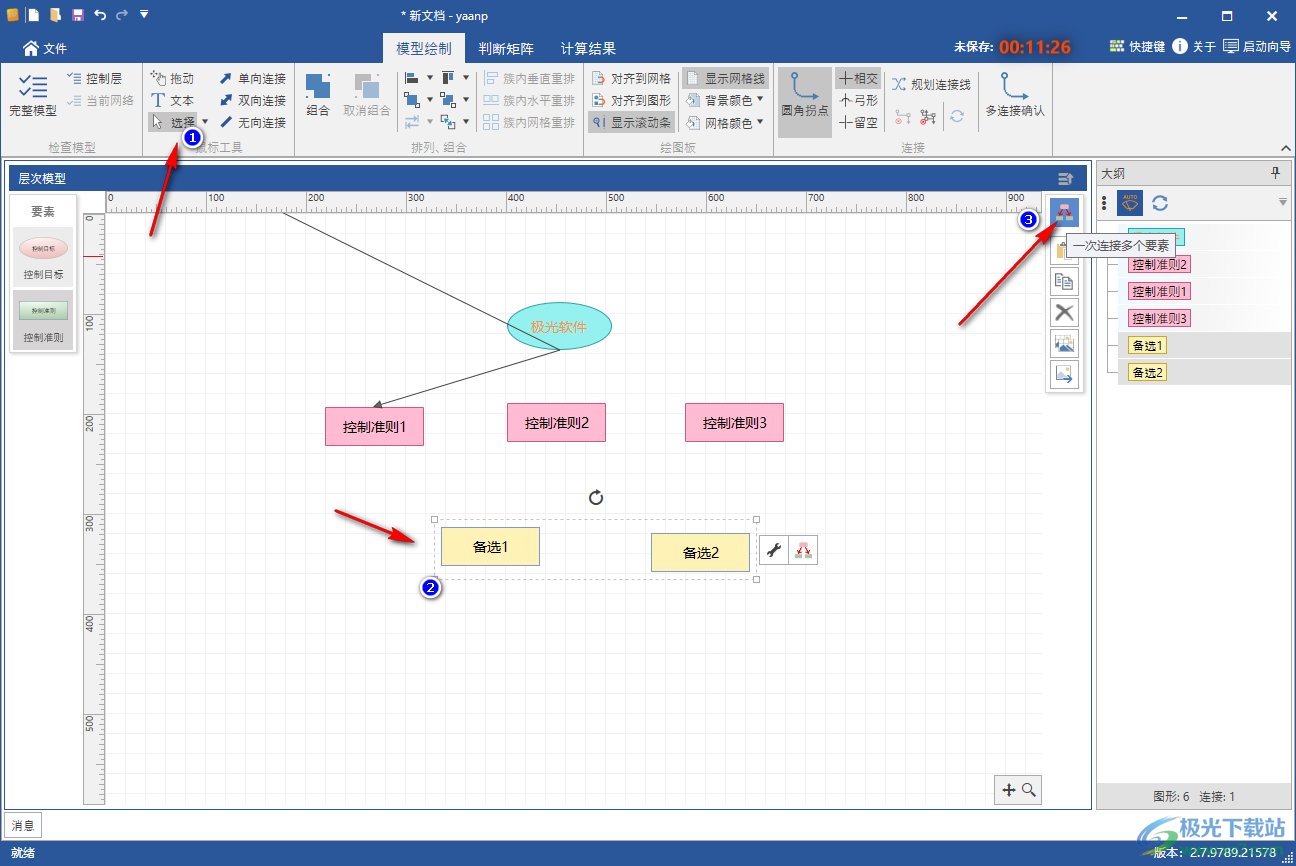This screenshot has height=866, width=1296.
Task: Click the 多连接确认 button
Action: click(1015, 96)
